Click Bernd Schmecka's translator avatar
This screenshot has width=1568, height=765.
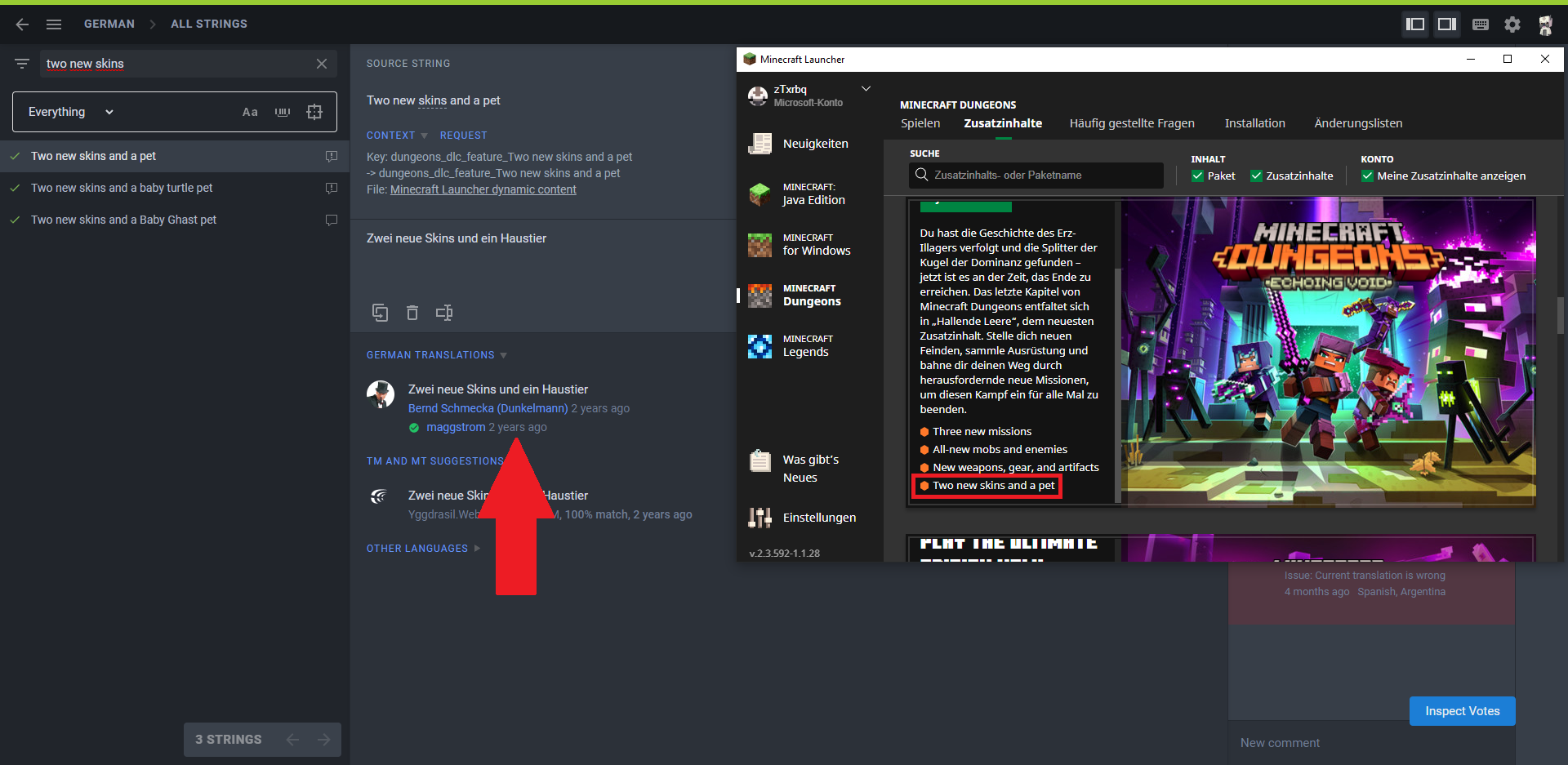(x=381, y=394)
